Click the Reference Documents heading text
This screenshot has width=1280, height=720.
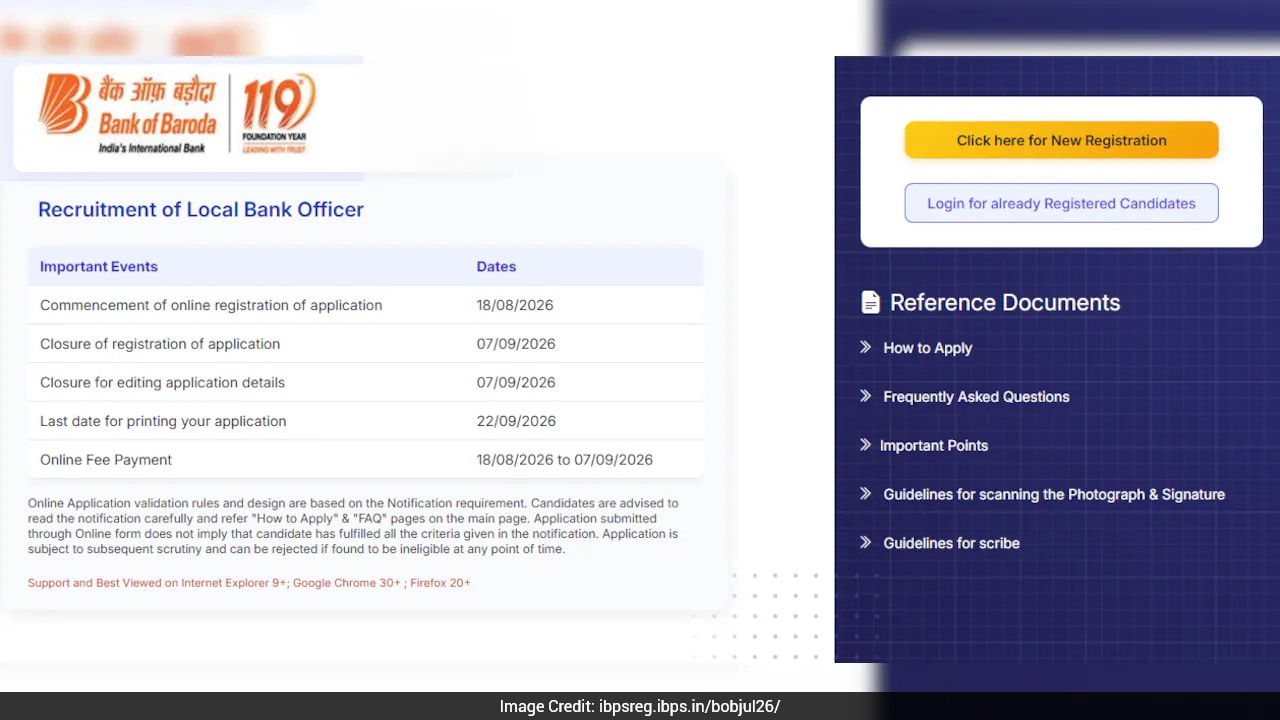click(x=1005, y=302)
